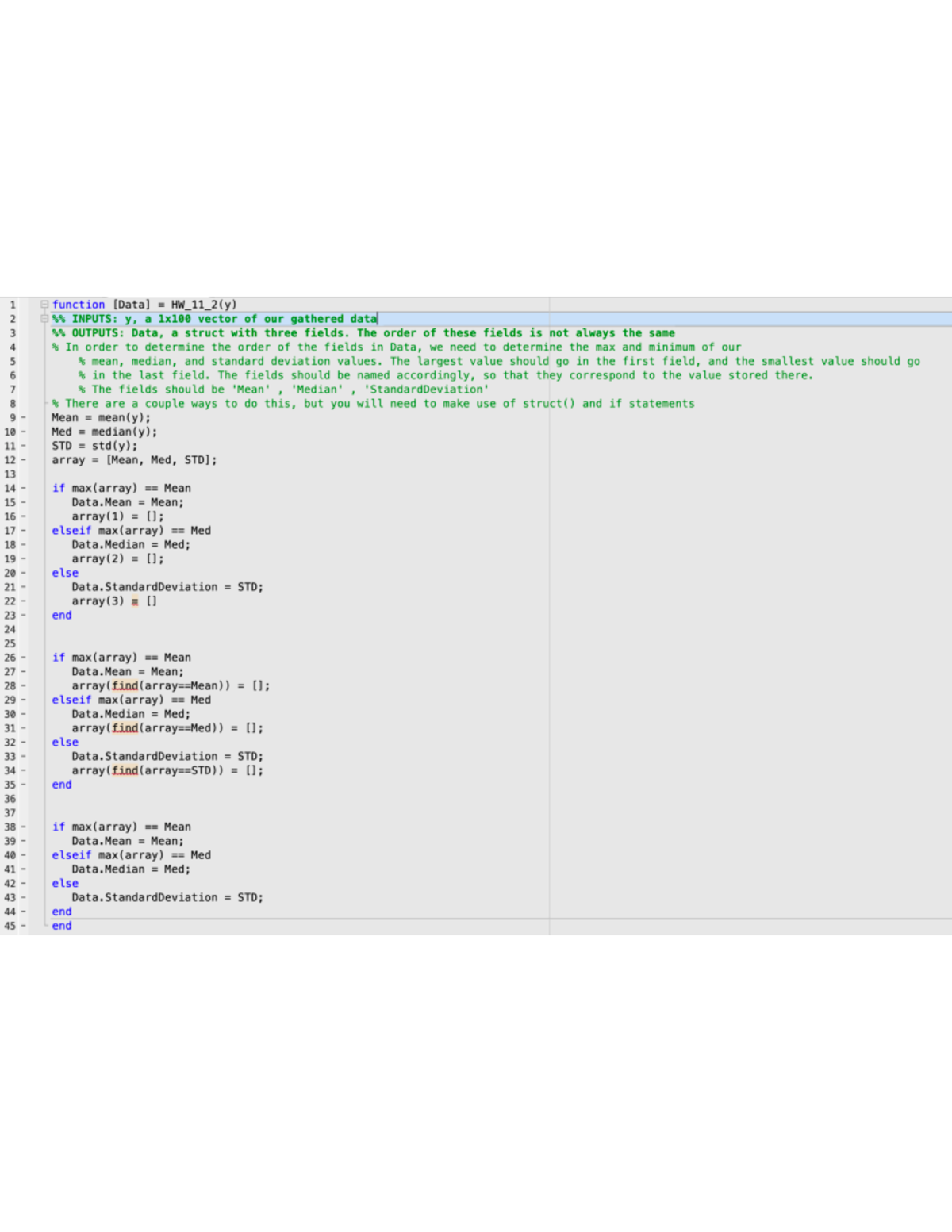Viewport: 952px width, 1232px height.
Task: Add breakpoint at line 26 dash
Action: coord(23,658)
